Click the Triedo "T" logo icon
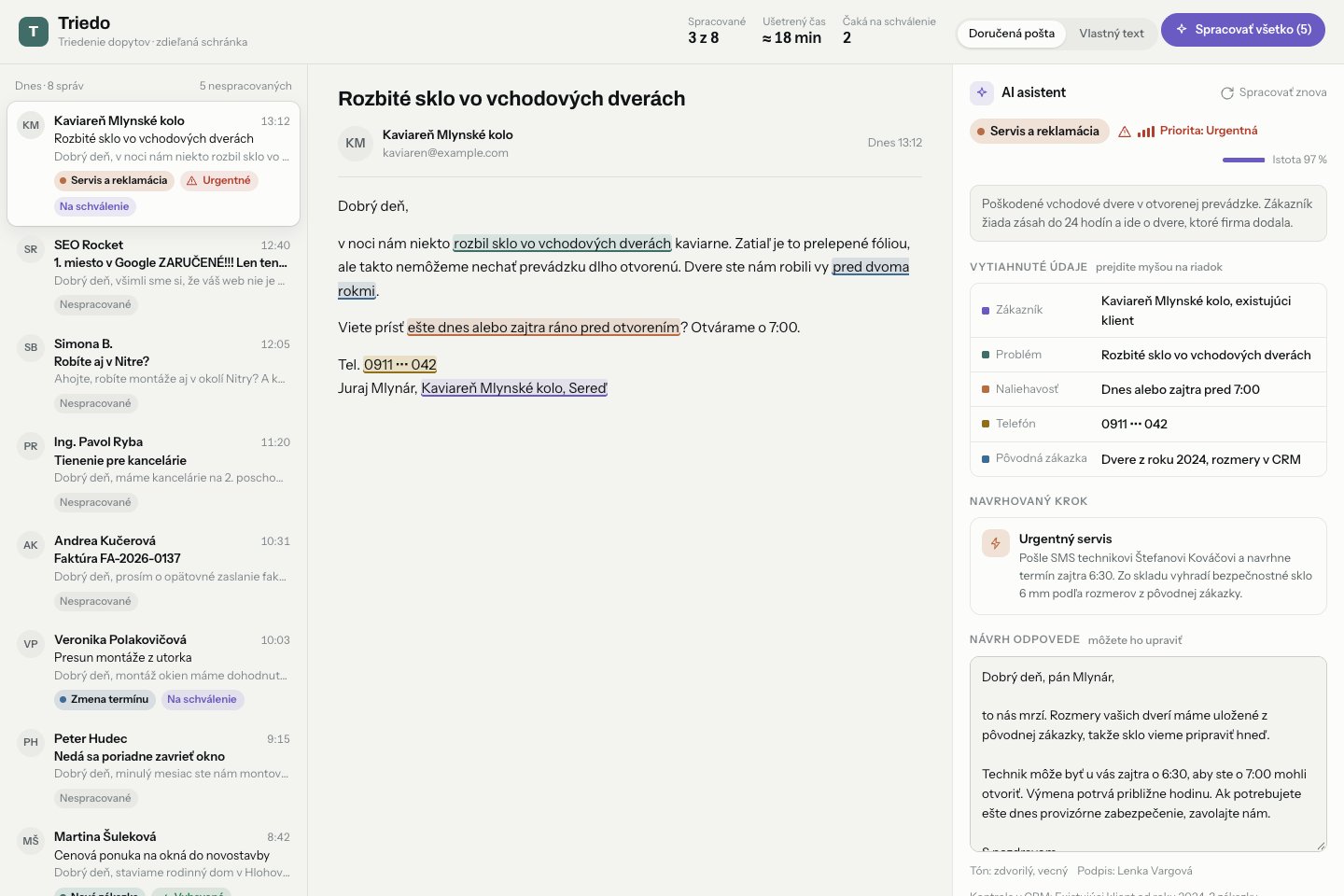 (34, 32)
